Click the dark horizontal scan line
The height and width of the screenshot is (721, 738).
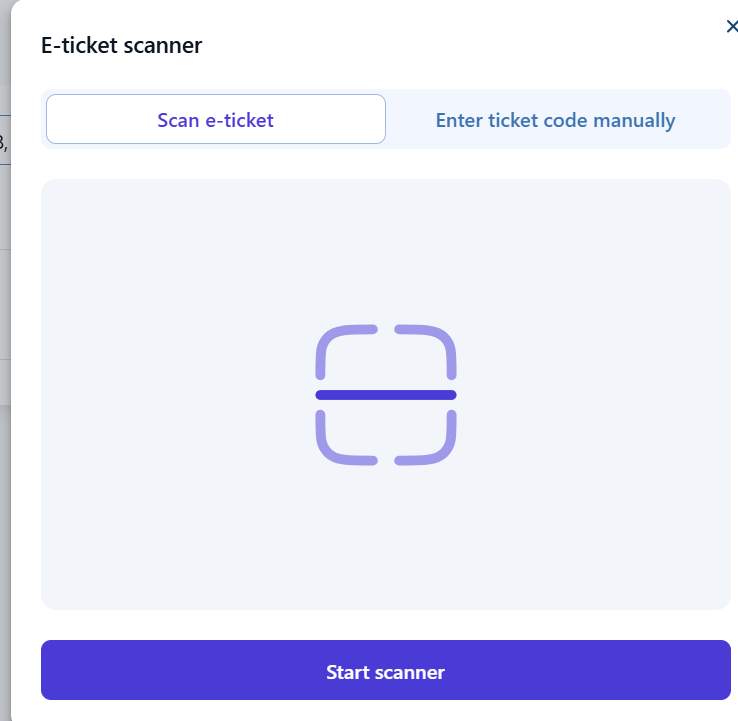click(x=386, y=395)
